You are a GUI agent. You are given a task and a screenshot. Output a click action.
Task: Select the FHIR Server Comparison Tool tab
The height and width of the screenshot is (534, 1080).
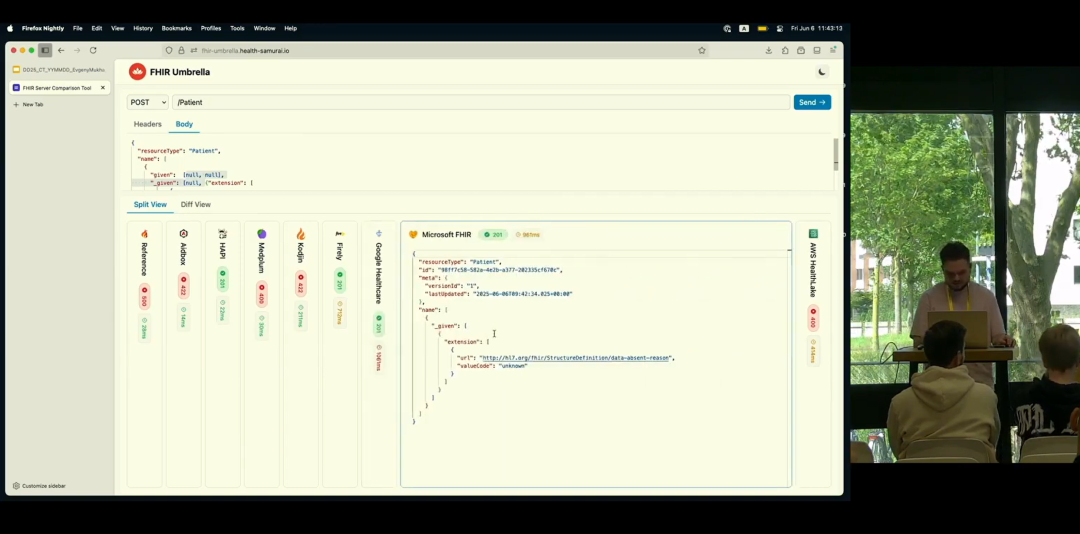point(59,88)
